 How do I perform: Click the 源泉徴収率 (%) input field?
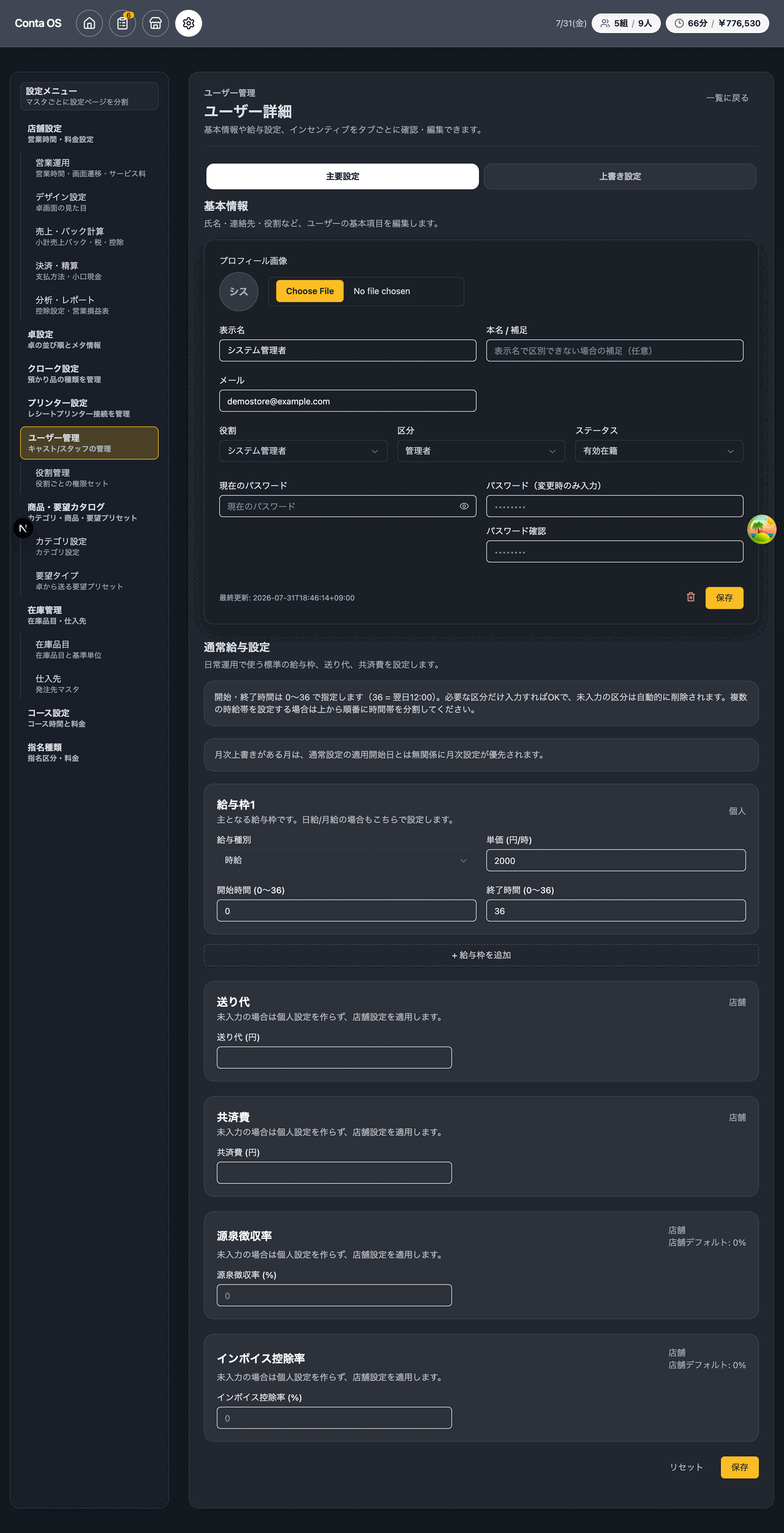(334, 1295)
